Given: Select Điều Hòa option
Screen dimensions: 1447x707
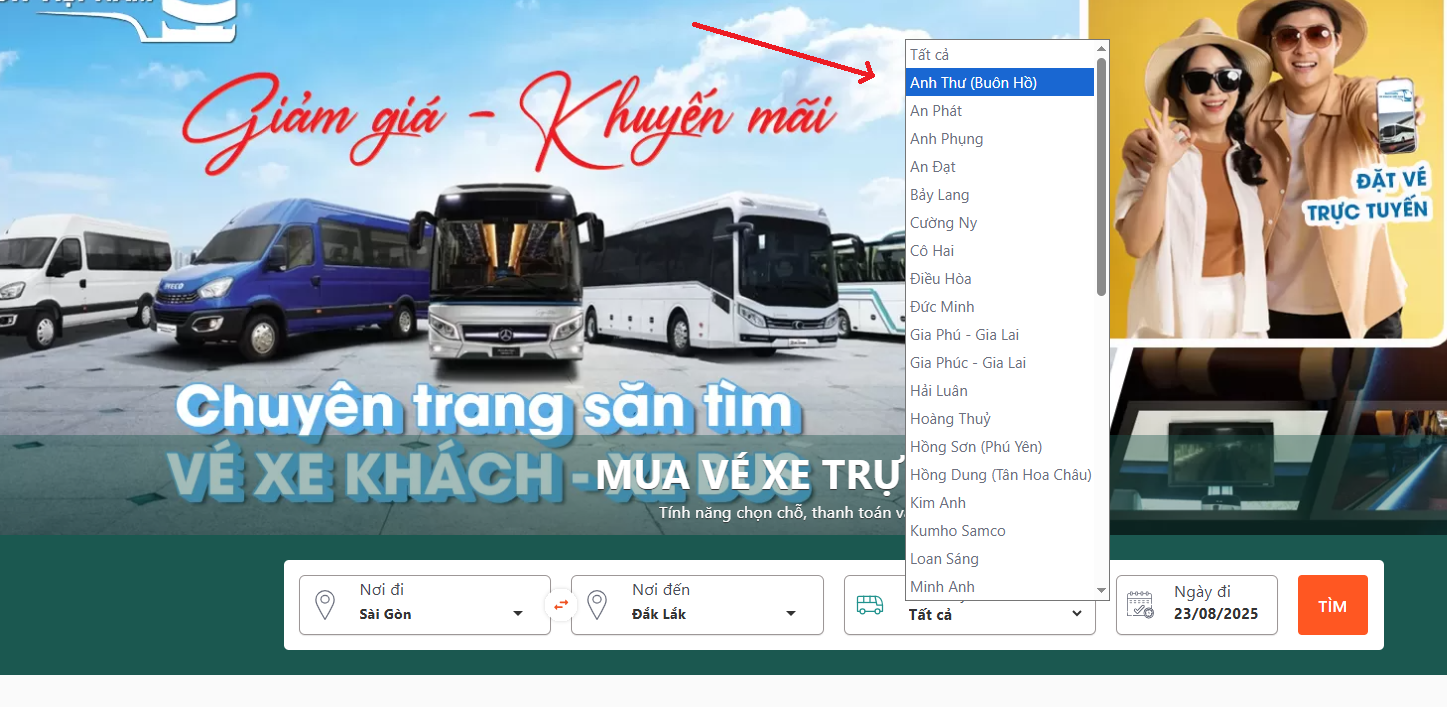Looking at the screenshot, I should [1000, 279].
